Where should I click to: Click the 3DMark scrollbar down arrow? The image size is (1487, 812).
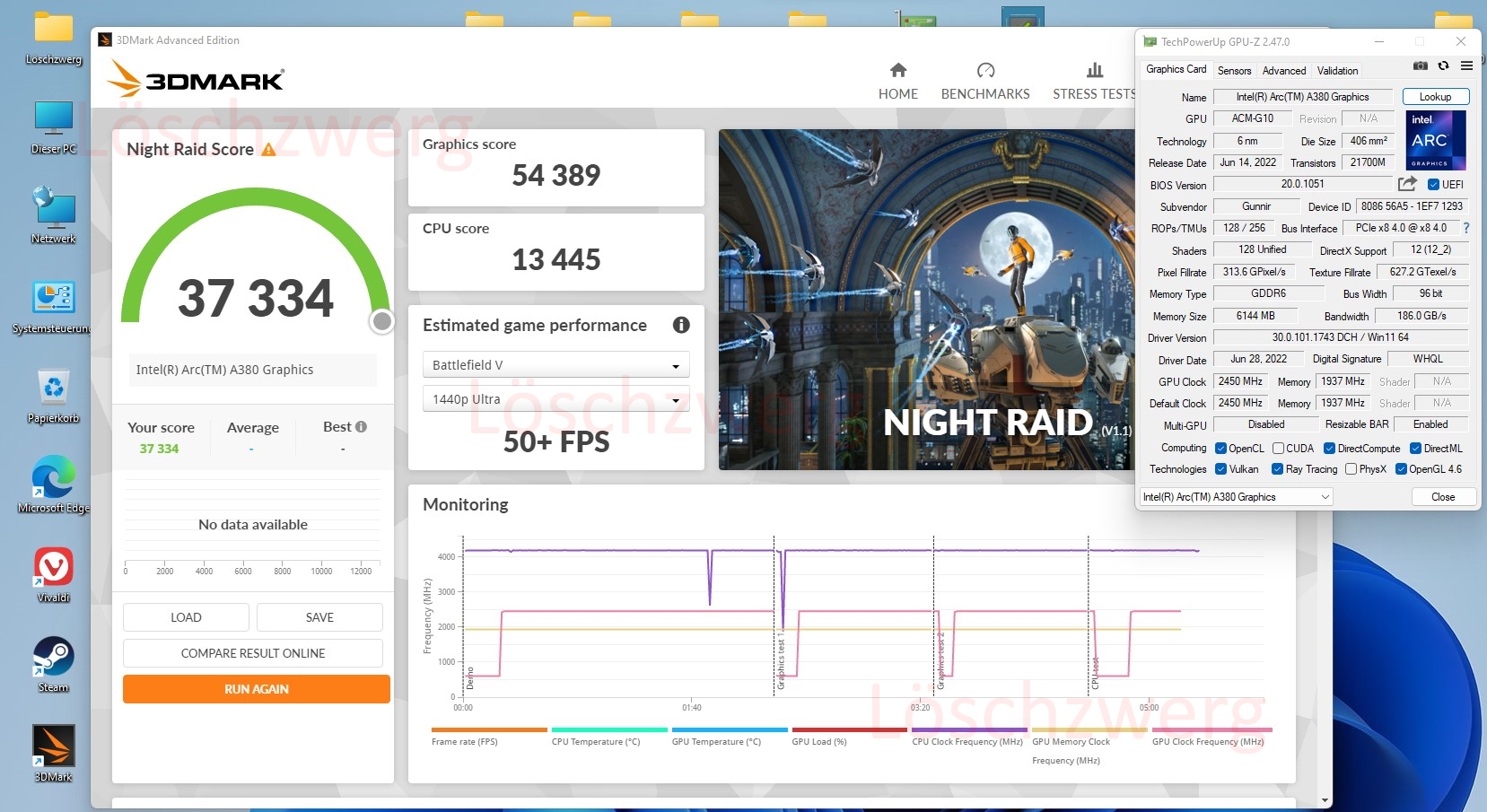point(1325,800)
